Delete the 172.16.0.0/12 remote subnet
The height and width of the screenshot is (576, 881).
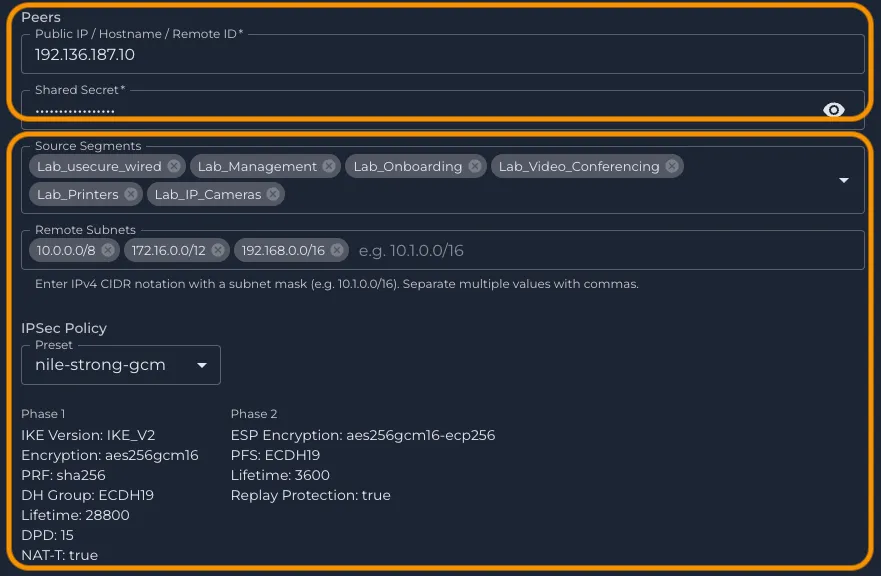point(218,250)
